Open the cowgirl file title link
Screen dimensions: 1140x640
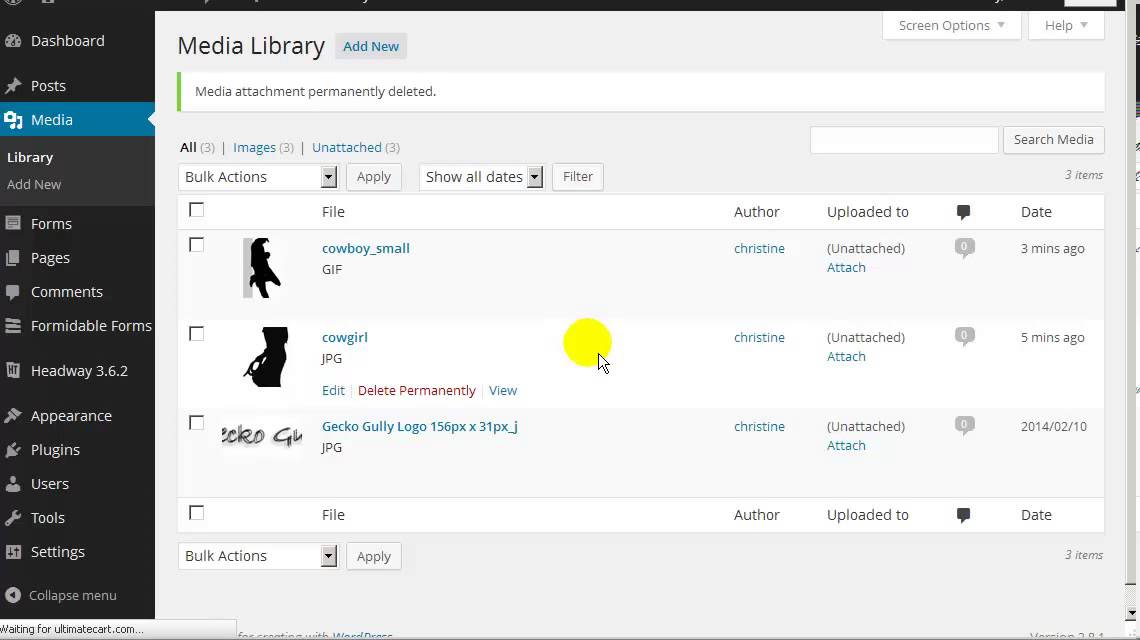[x=345, y=337]
